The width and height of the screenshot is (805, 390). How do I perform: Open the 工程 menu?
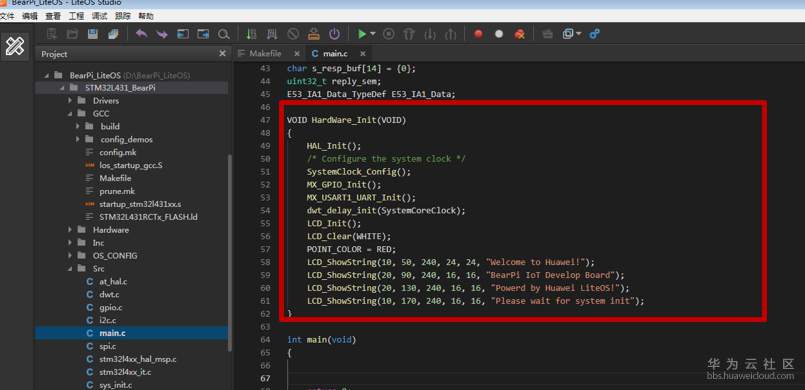pyautogui.click(x=76, y=16)
